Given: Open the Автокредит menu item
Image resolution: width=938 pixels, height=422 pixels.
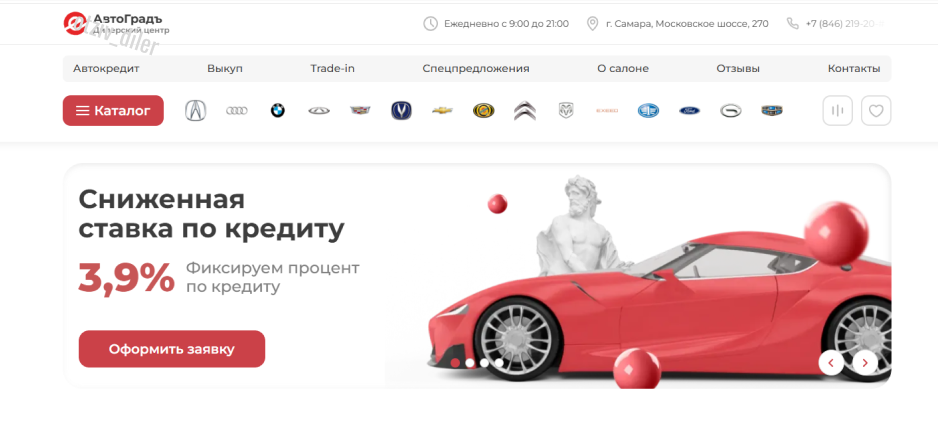Looking at the screenshot, I should pyautogui.click(x=106, y=68).
